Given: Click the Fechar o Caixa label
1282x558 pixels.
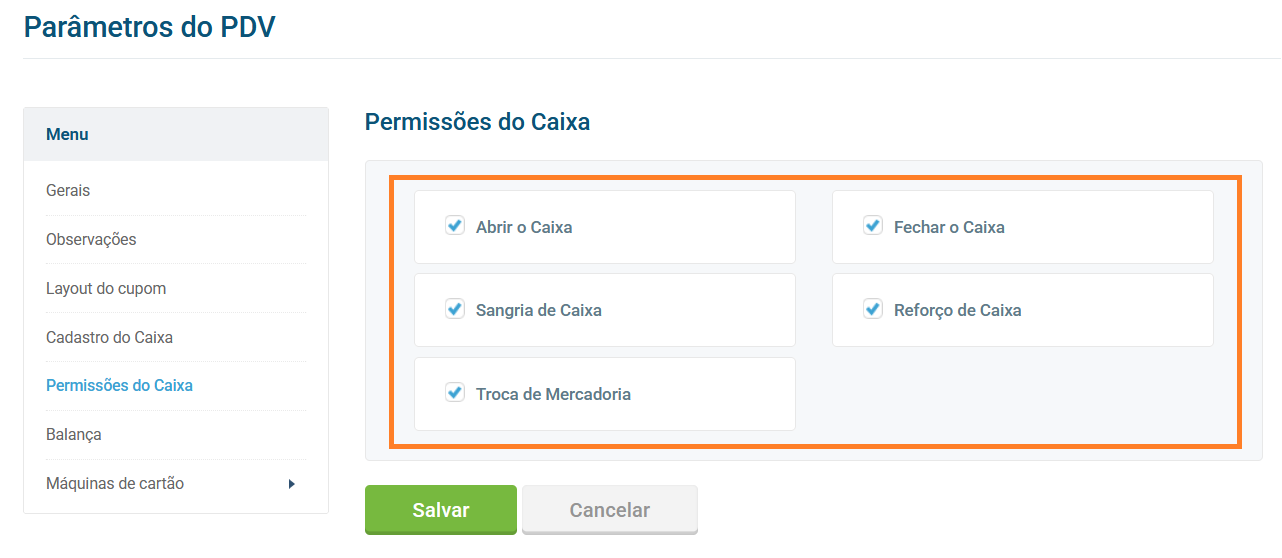Looking at the screenshot, I should [x=949, y=227].
